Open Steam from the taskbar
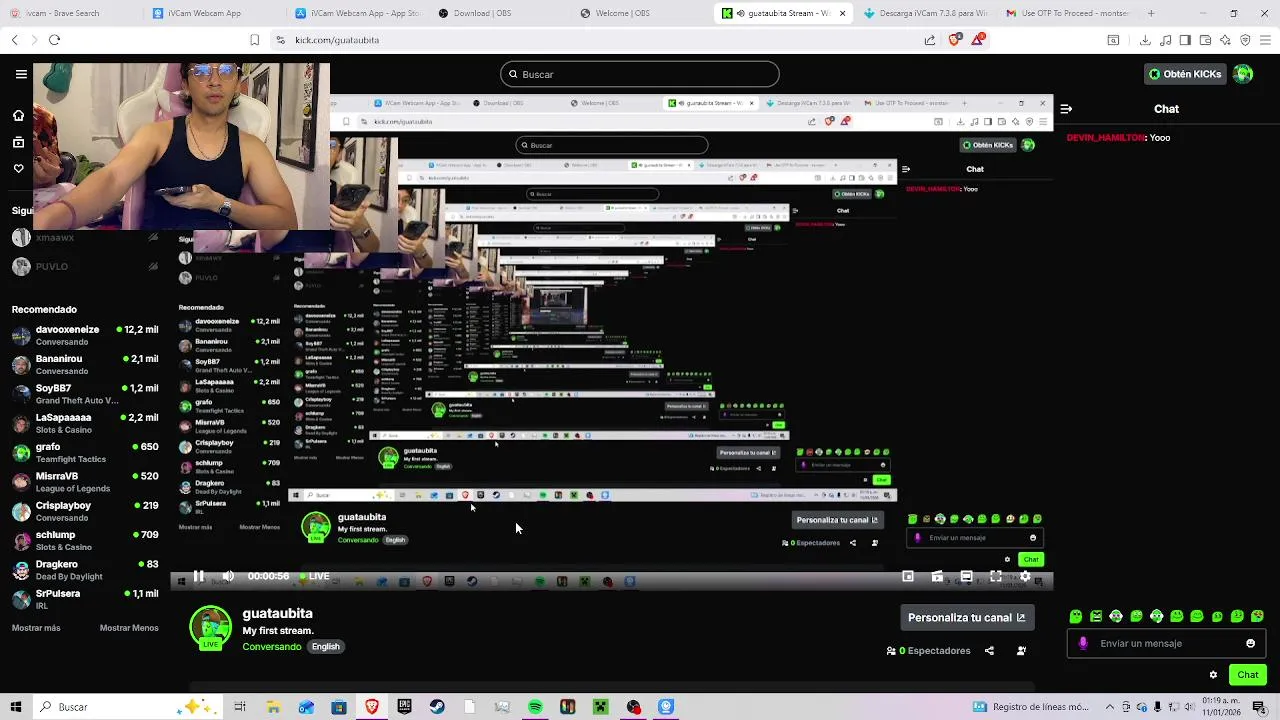Image resolution: width=1280 pixels, height=720 pixels. 437,707
